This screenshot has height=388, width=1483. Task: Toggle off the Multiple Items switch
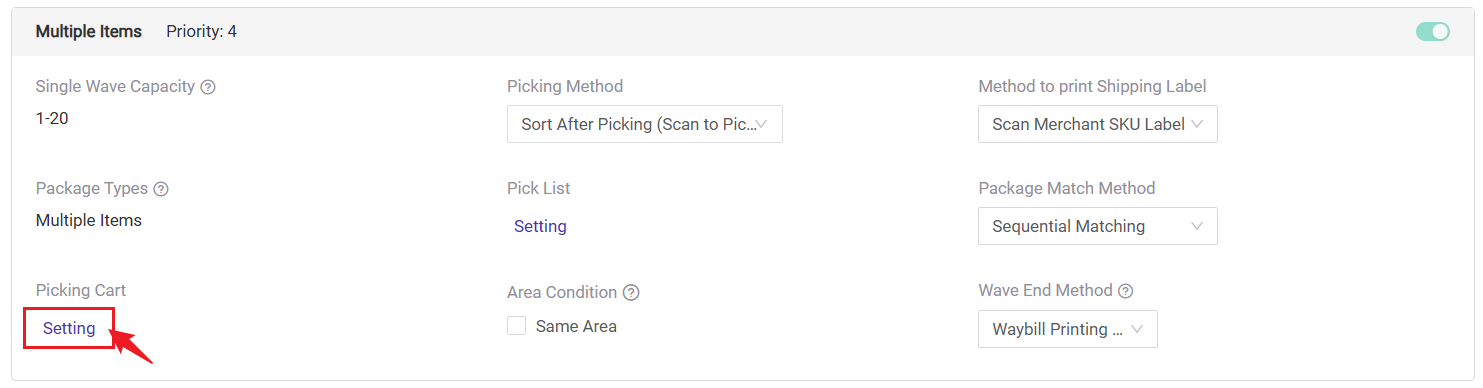tap(1433, 32)
